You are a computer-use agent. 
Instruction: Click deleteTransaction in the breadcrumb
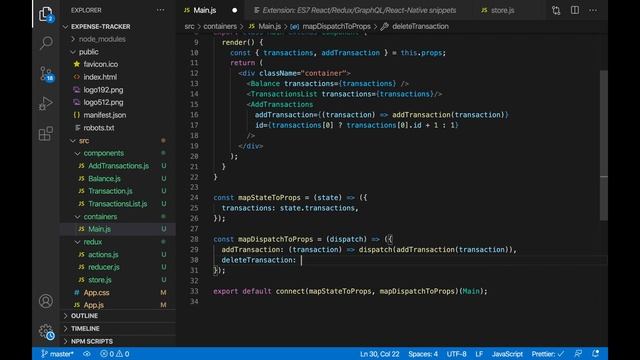pos(420,27)
